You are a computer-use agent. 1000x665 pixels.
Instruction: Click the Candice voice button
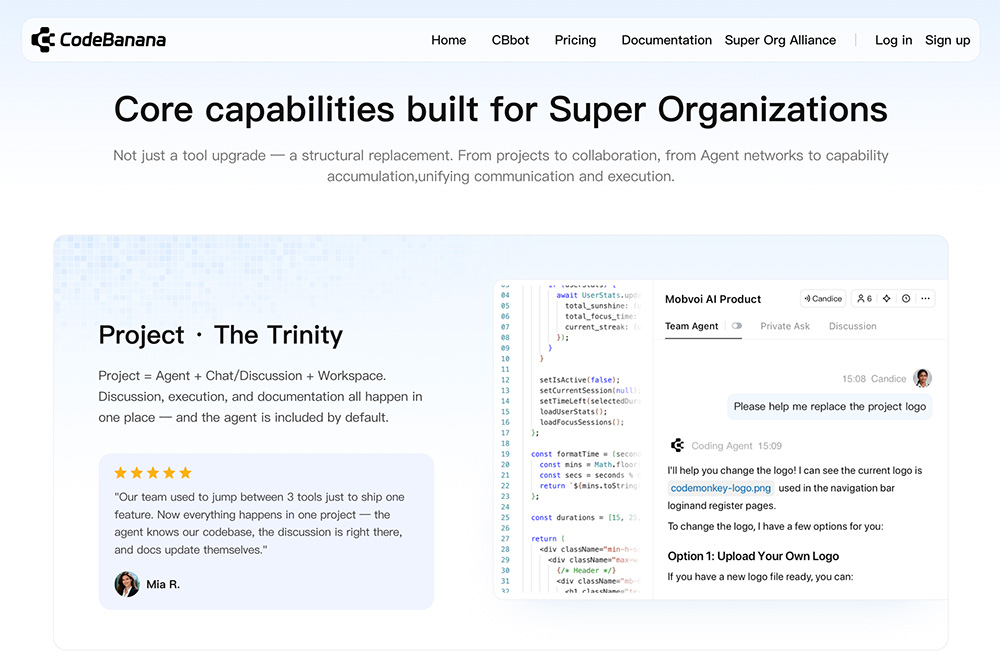823,298
